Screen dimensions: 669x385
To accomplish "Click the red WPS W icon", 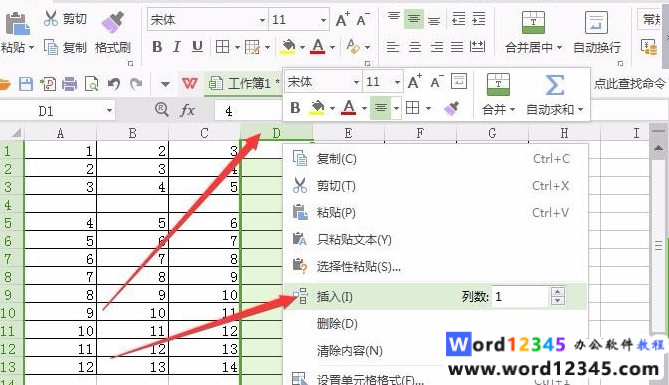I will (x=190, y=84).
